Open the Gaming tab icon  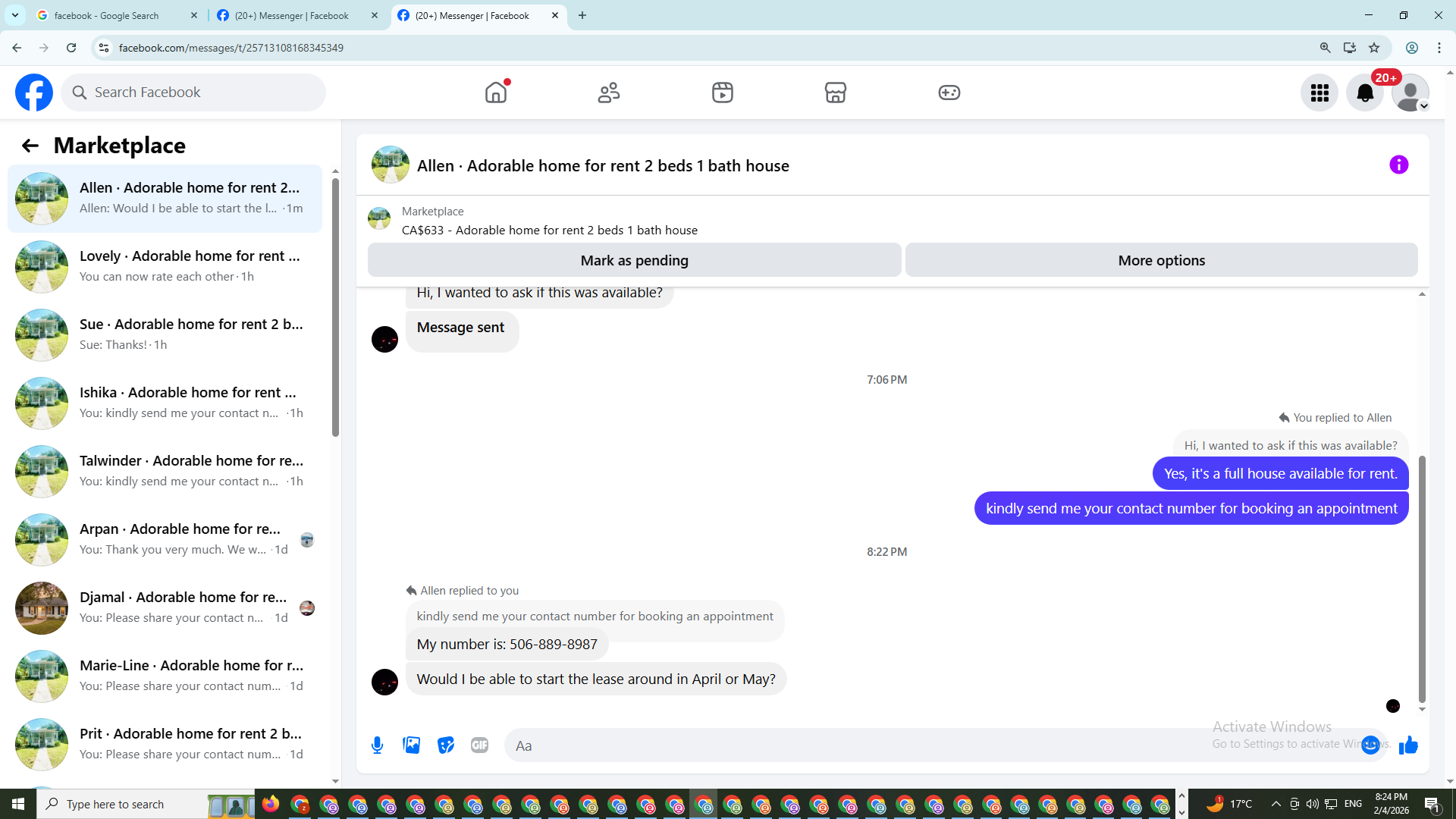[949, 93]
